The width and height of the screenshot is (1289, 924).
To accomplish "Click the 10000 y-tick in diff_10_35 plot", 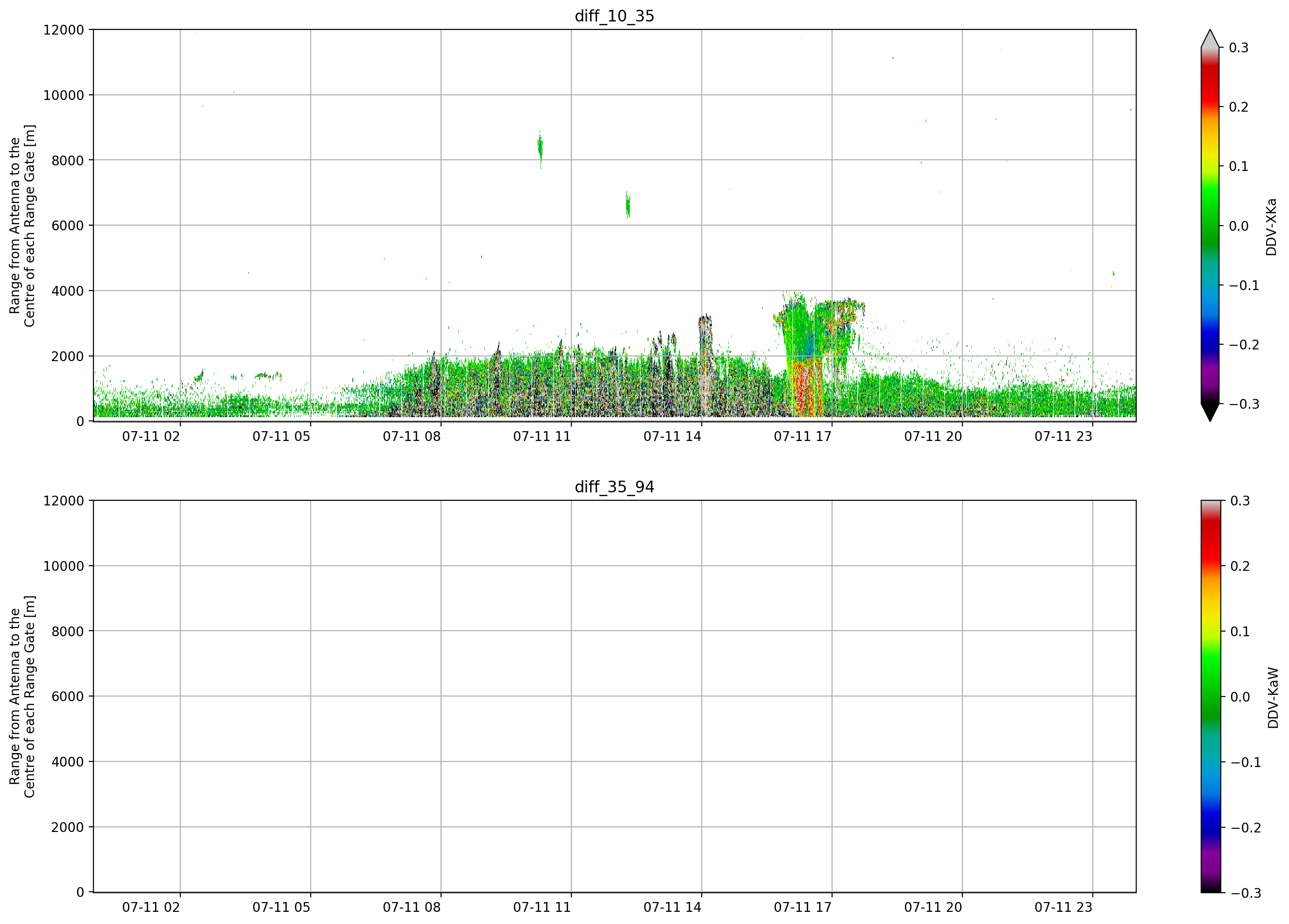I will click(x=64, y=95).
